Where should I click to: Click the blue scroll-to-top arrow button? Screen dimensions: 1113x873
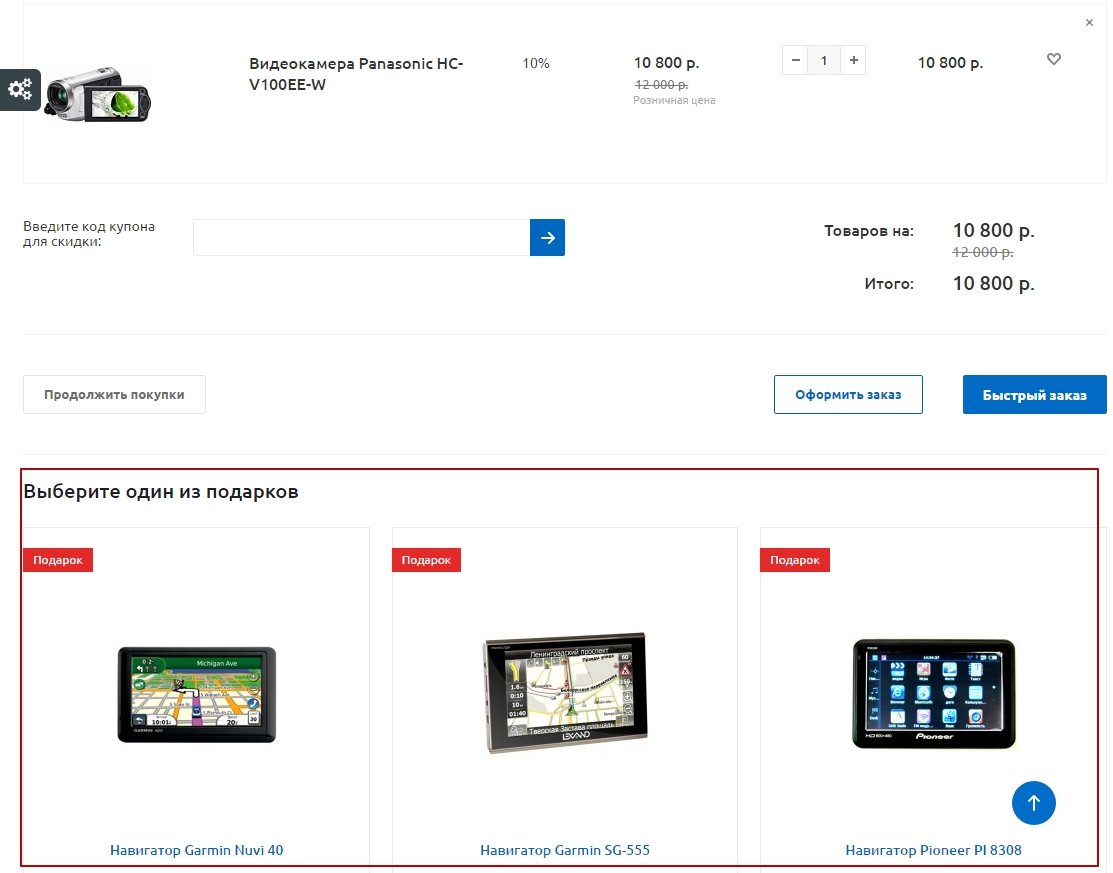[x=1034, y=803]
